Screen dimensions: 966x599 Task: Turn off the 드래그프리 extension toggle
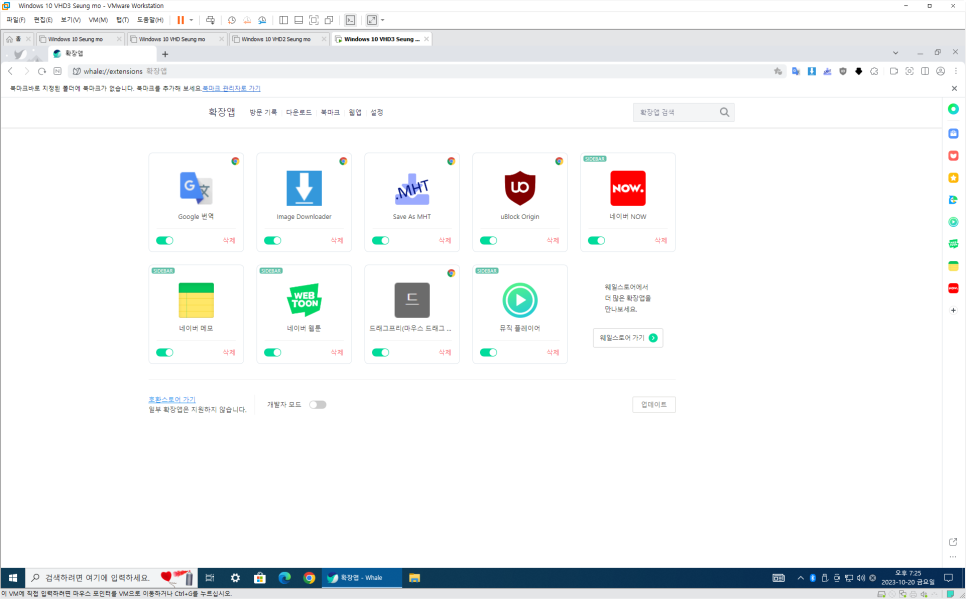point(380,352)
